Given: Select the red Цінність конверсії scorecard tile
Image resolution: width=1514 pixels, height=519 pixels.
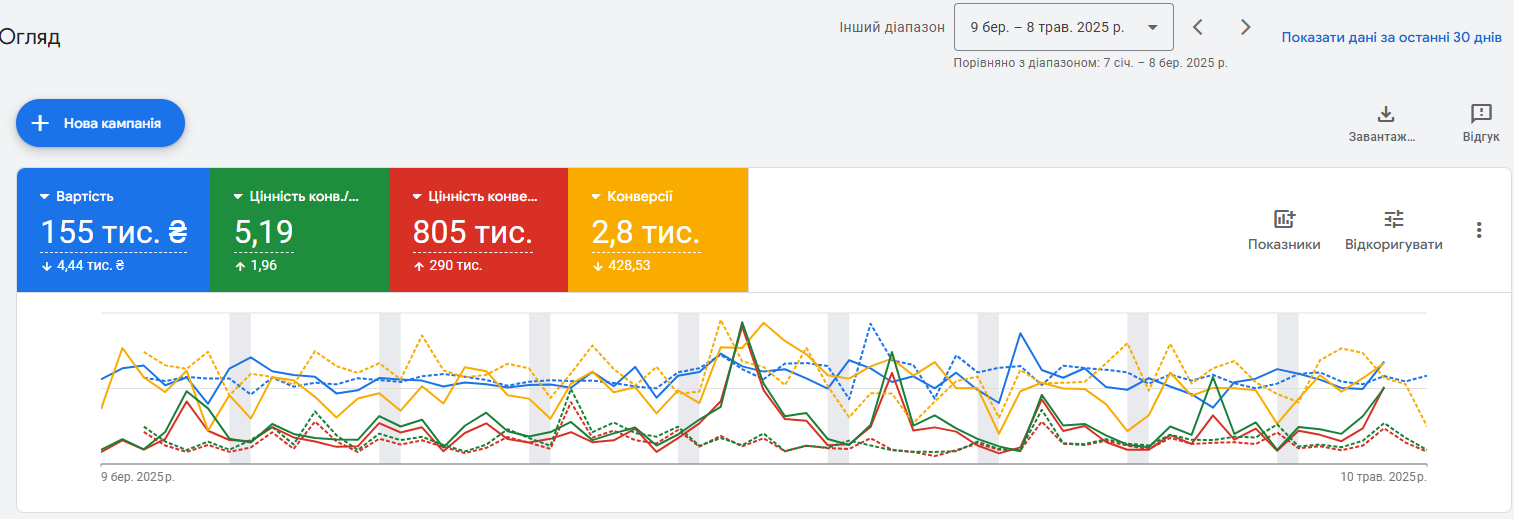Looking at the screenshot, I should (x=478, y=230).
